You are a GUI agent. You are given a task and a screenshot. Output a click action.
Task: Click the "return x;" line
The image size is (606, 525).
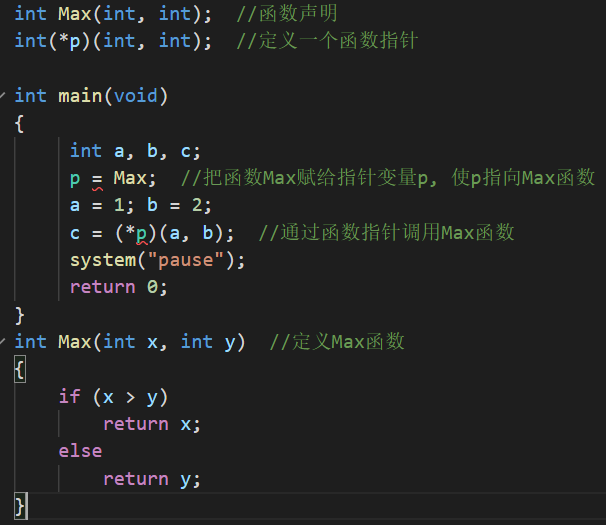[152, 424]
